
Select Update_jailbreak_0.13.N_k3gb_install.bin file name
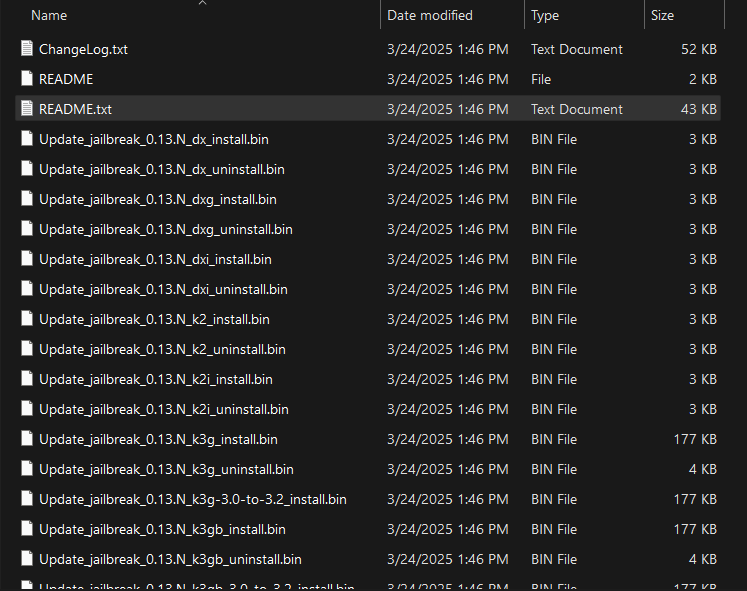point(162,529)
